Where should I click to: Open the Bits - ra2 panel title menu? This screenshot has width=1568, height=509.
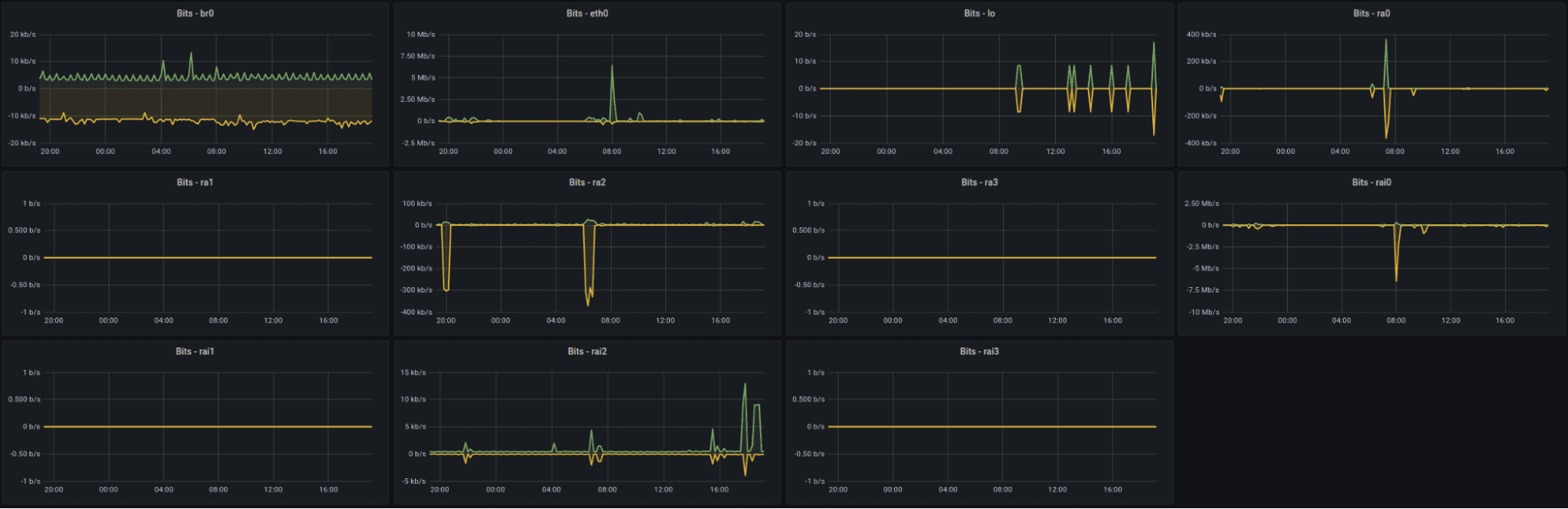[x=588, y=182]
